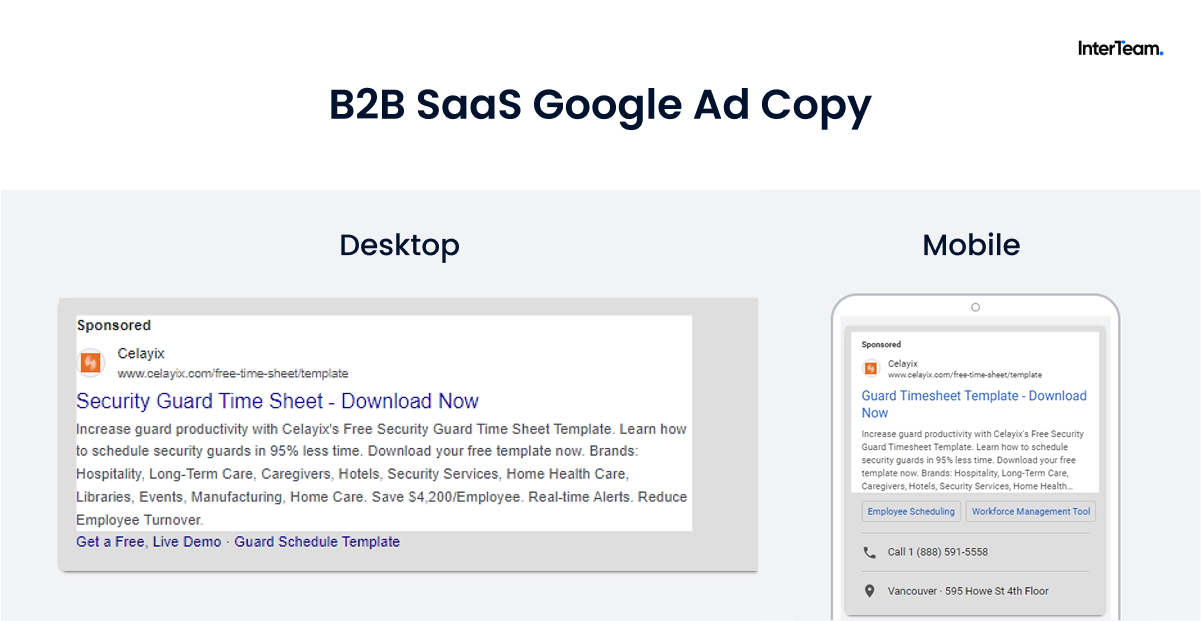The image size is (1201, 621).
Task: Click the Celayix logo in desktop ad
Action: click(x=92, y=362)
